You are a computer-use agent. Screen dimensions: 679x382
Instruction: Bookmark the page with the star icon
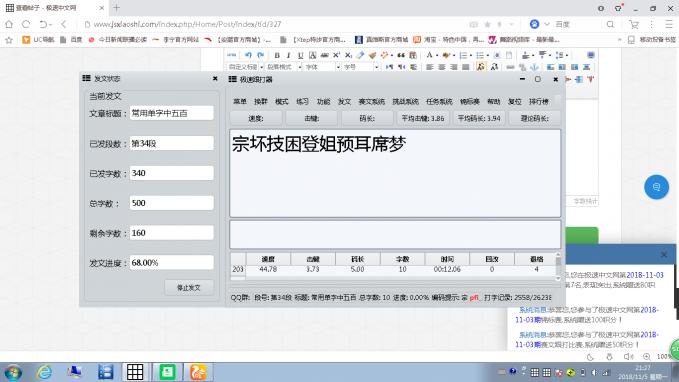(488, 24)
